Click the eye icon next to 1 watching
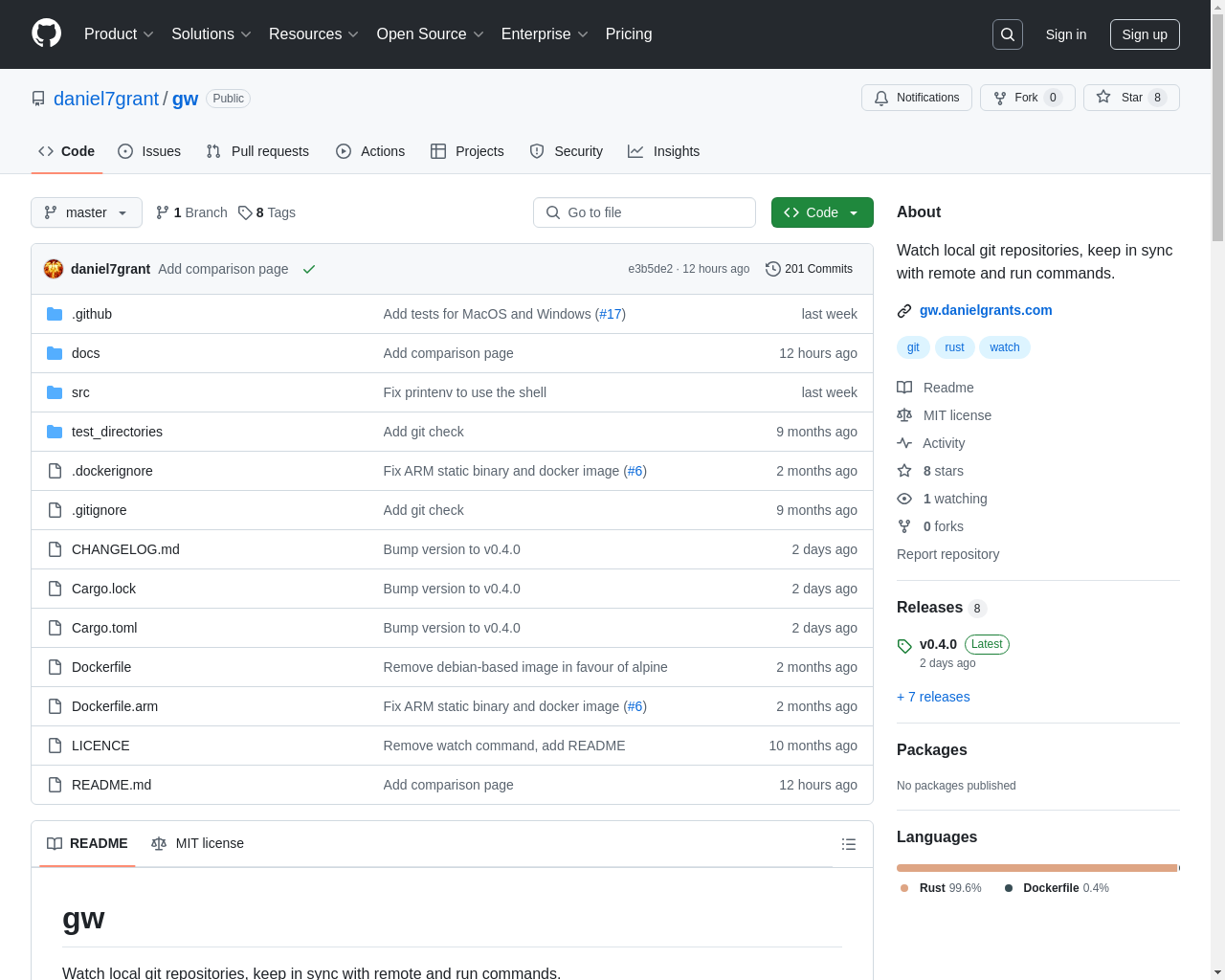The height and width of the screenshot is (980, 1225). [x=904, y=499]
